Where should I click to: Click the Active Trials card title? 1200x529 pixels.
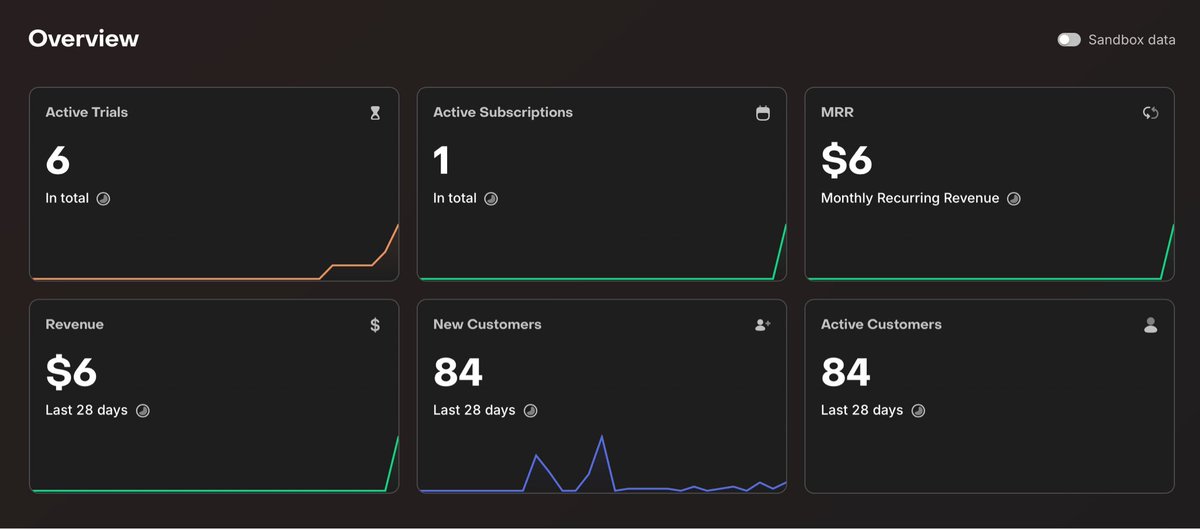pyautogui.click(x=87, y=113)
